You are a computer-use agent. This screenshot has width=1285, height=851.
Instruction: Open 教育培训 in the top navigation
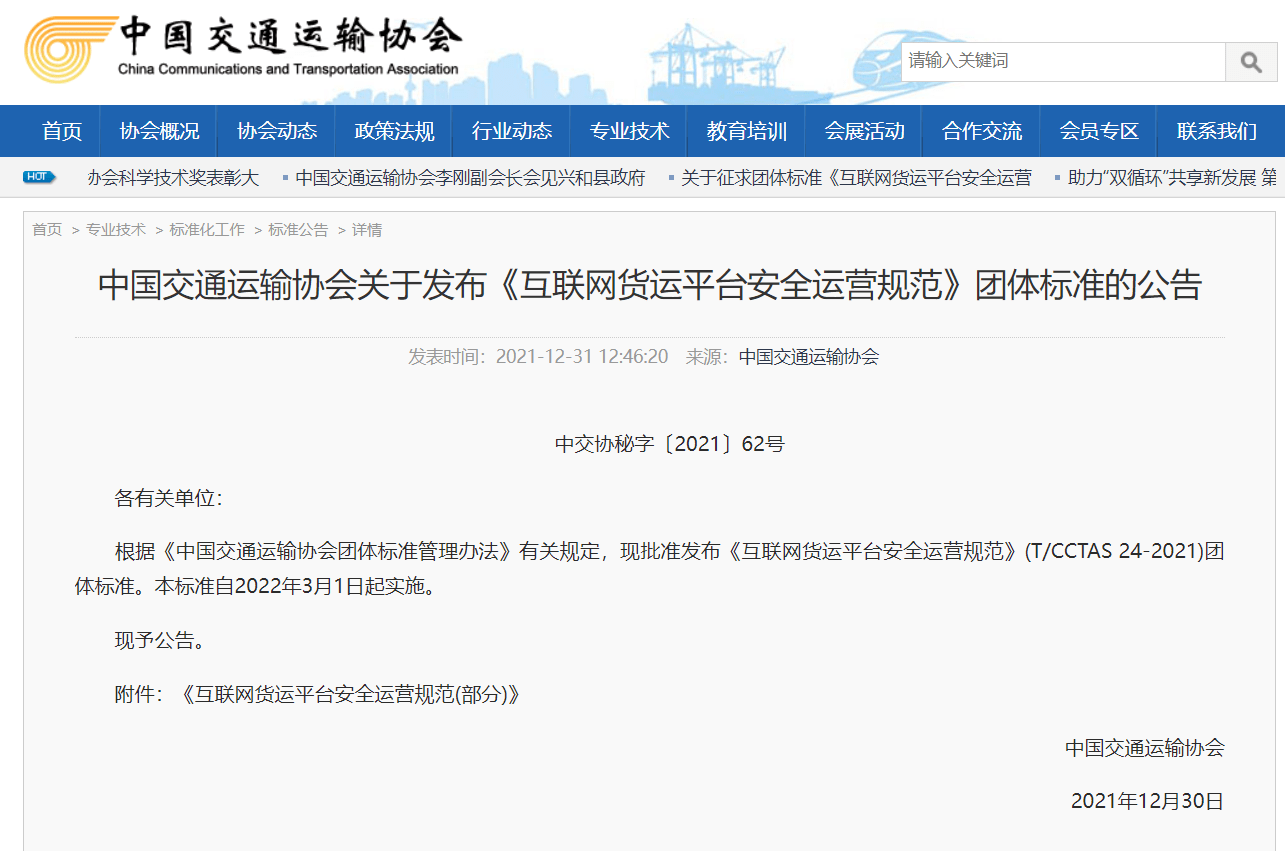(747, 131)
